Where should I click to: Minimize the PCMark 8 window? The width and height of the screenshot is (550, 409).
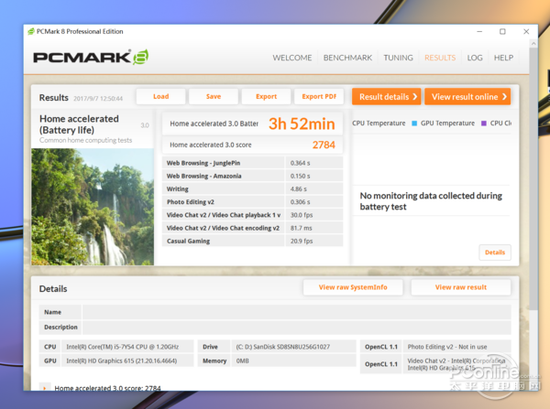pos(479,32)
